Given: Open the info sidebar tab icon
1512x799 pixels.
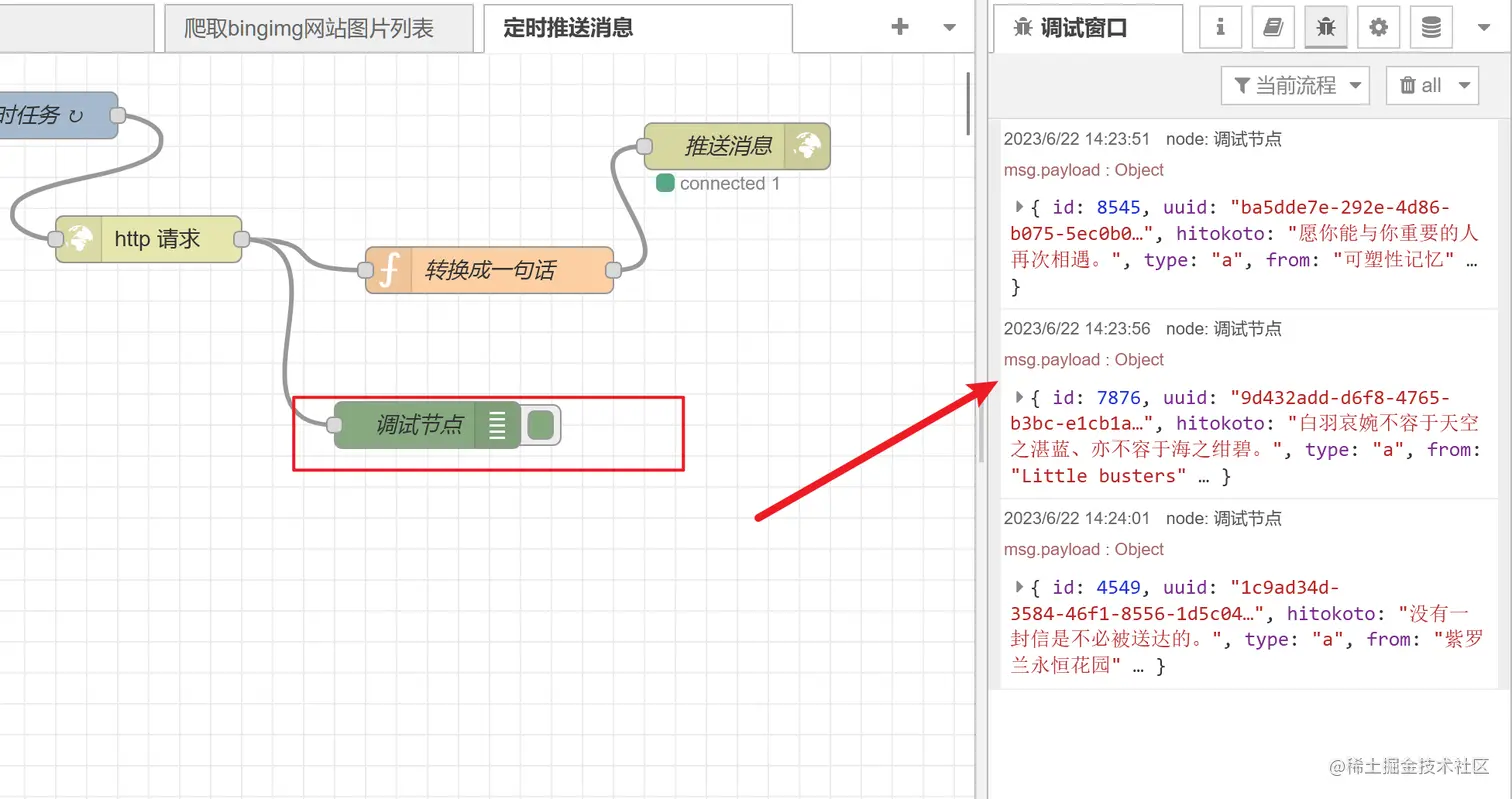Looking at the screenshot, I should coord(1220,27).
